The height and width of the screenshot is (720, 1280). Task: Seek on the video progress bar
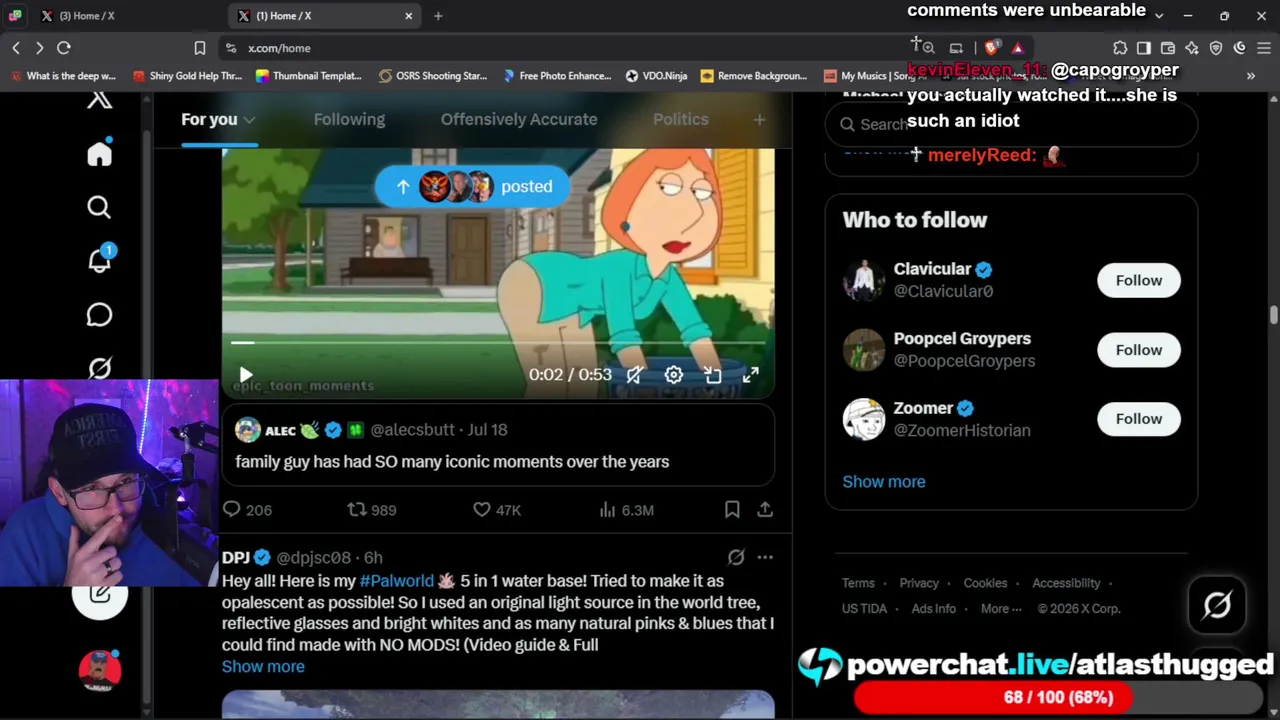pyautogui.click(x=498, y=343)
